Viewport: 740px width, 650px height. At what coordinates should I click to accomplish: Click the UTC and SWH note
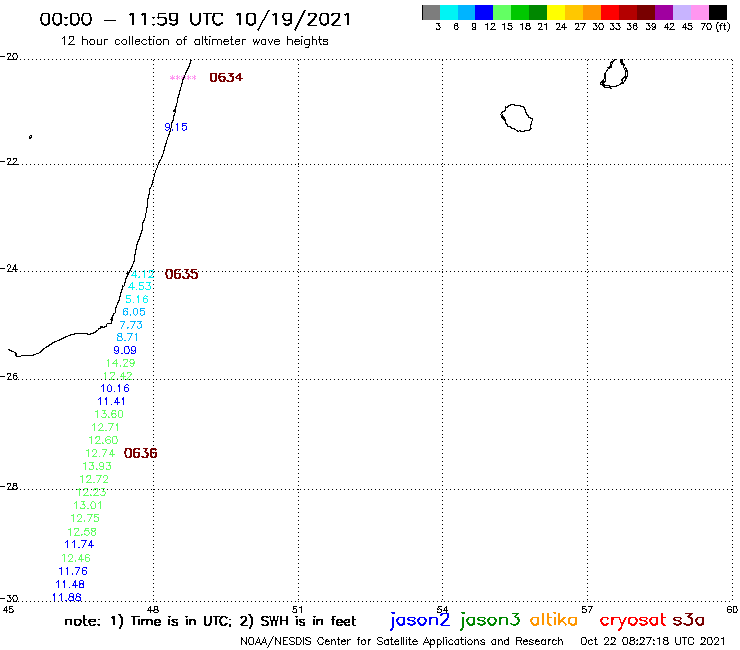pos(210,621)
